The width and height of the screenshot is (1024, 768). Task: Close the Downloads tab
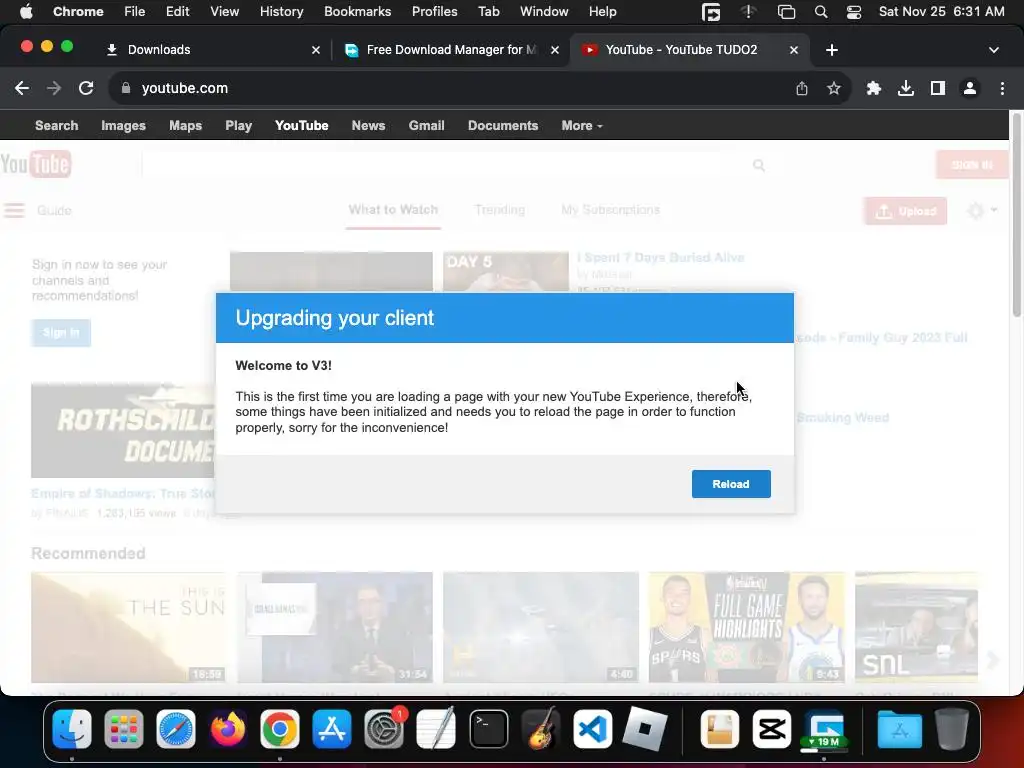[x=316, y=50]
